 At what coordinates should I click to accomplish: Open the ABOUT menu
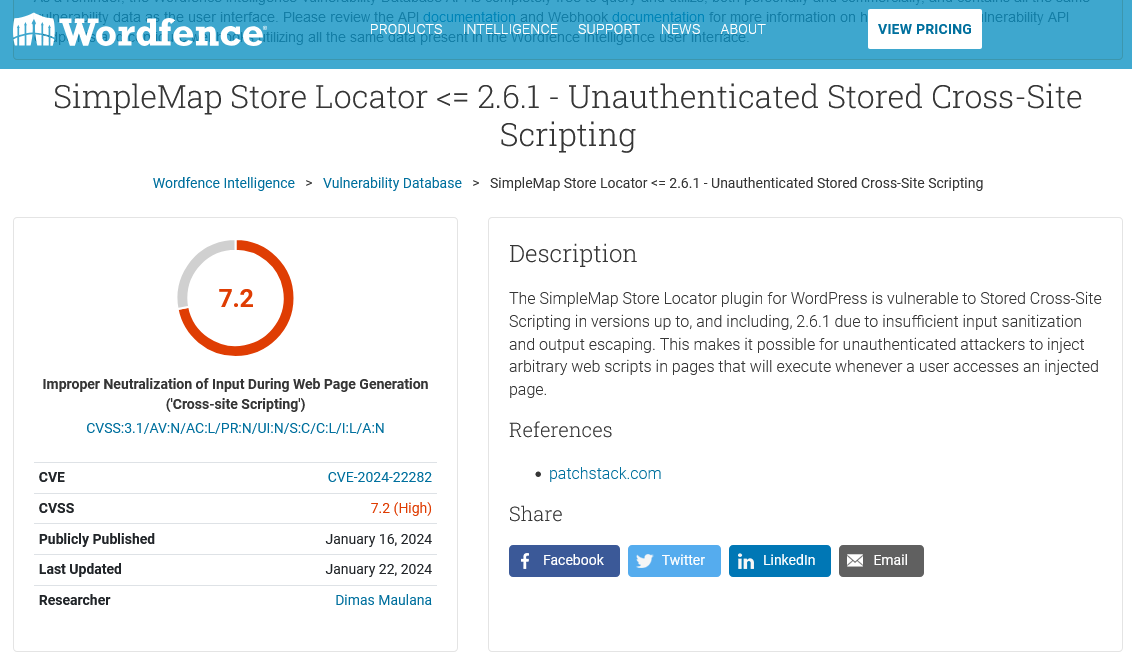(x=742, y=30)
